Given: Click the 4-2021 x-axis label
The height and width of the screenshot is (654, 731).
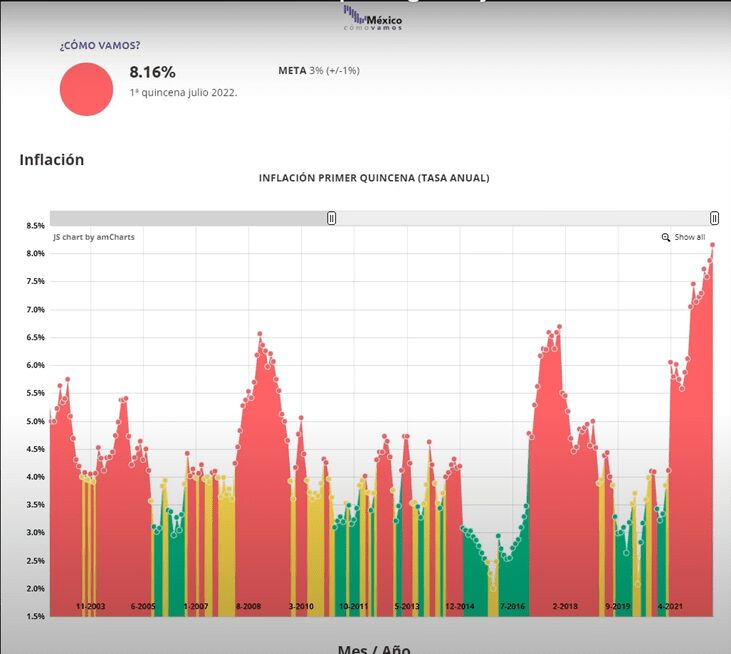Looking at the screenshot, I should coord(670,606).
